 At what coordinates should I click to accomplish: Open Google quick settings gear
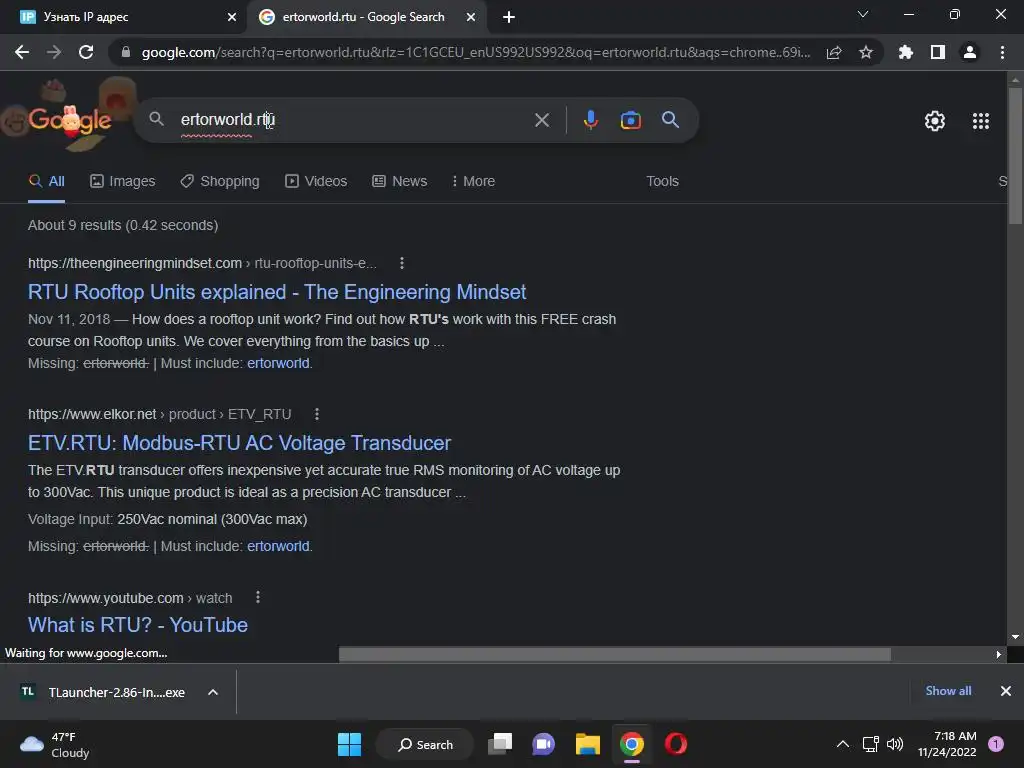coord(935,121)
